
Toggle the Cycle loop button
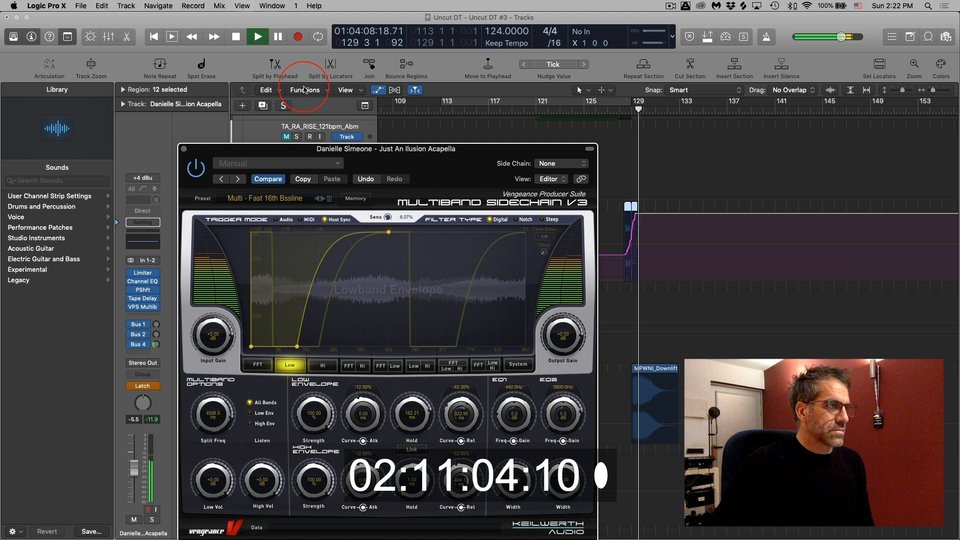click(x=318, y=37)
